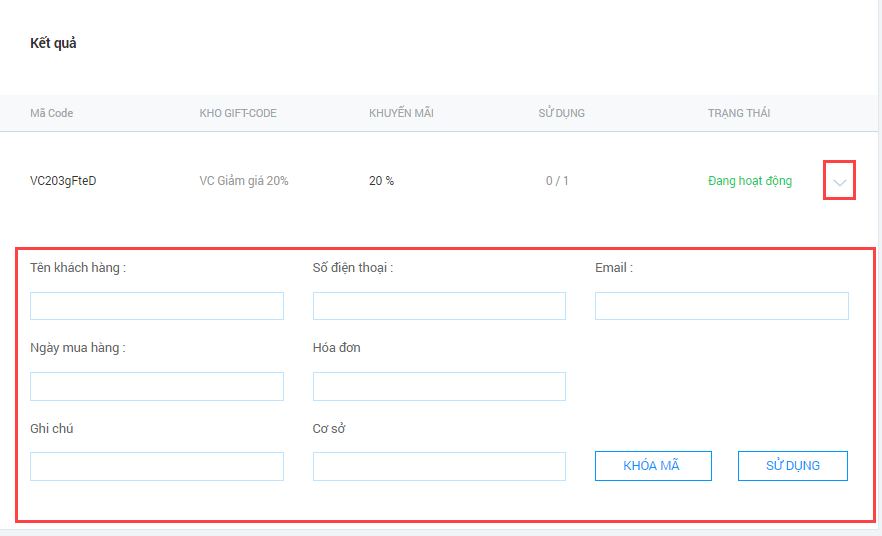Screen dimensions: 882x536
Task: Click the Tên khách hàng input field
Action: point(157,306)
